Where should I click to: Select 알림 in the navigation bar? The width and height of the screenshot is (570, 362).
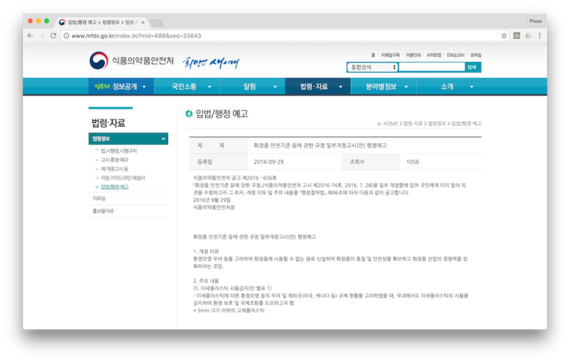coord(252,87)
